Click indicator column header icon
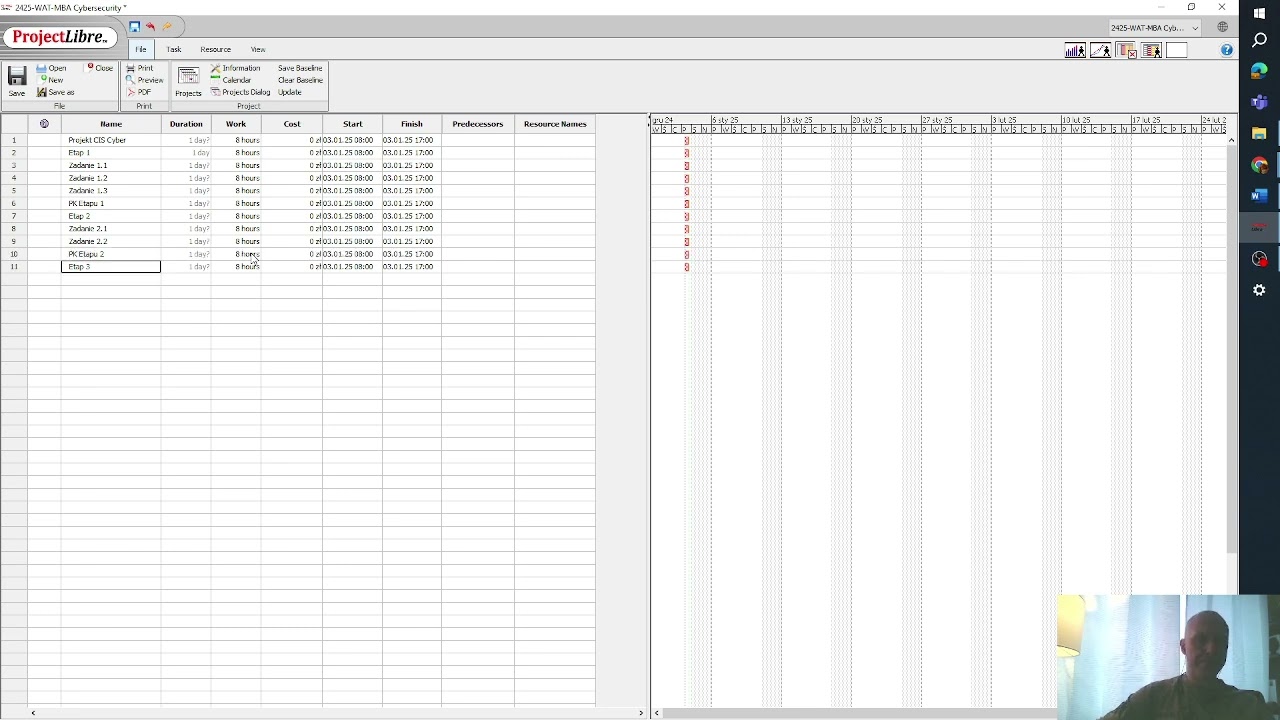The height and width of the screenshot is (720, 1280). (x=44, y=124)
